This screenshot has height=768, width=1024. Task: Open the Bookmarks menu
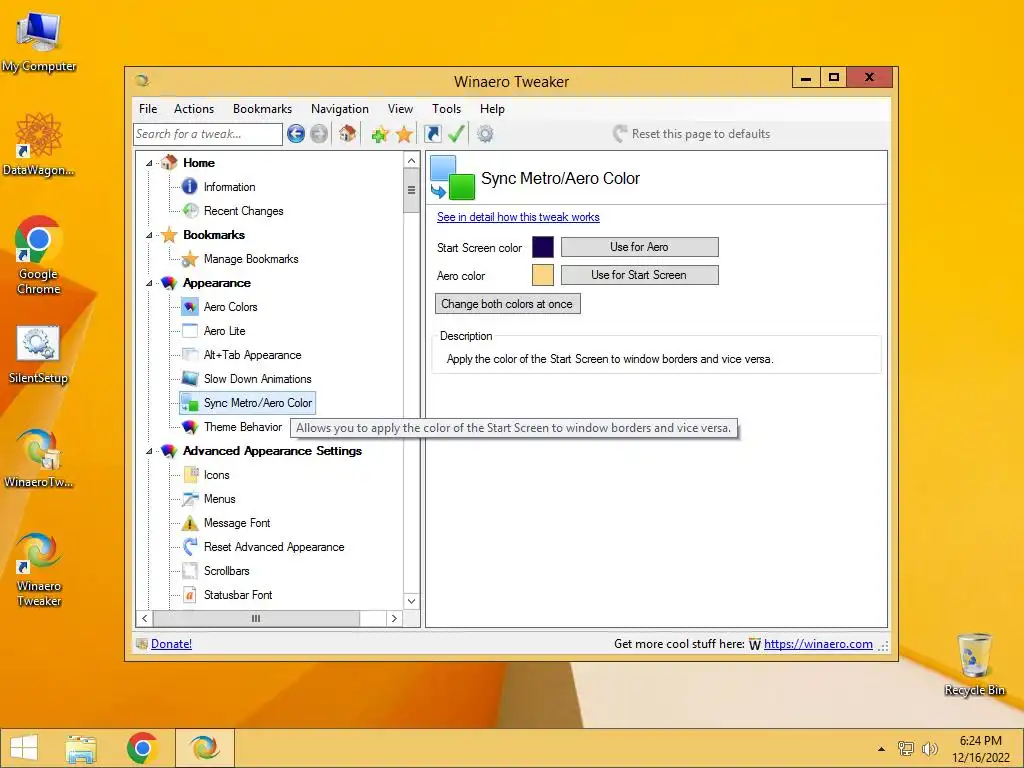coord(263,109)
